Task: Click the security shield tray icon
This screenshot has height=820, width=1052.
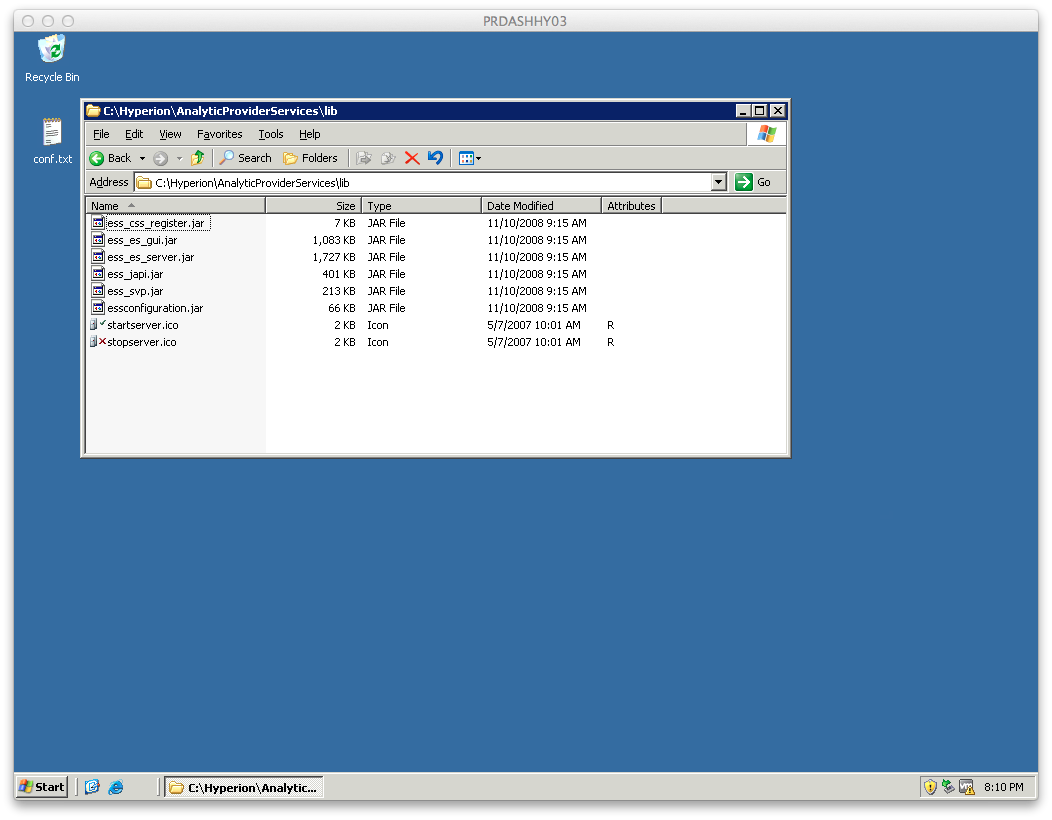Action: (930, 787)
